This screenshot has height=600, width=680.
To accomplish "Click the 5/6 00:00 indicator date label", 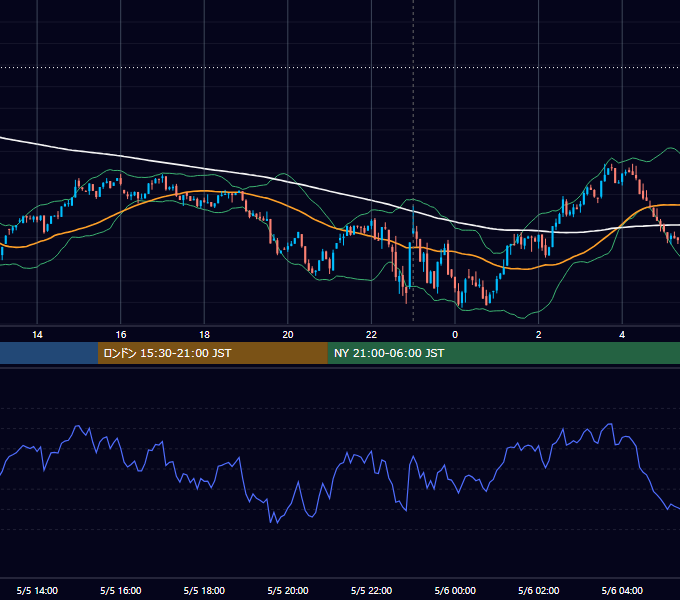I will [455, 590].
